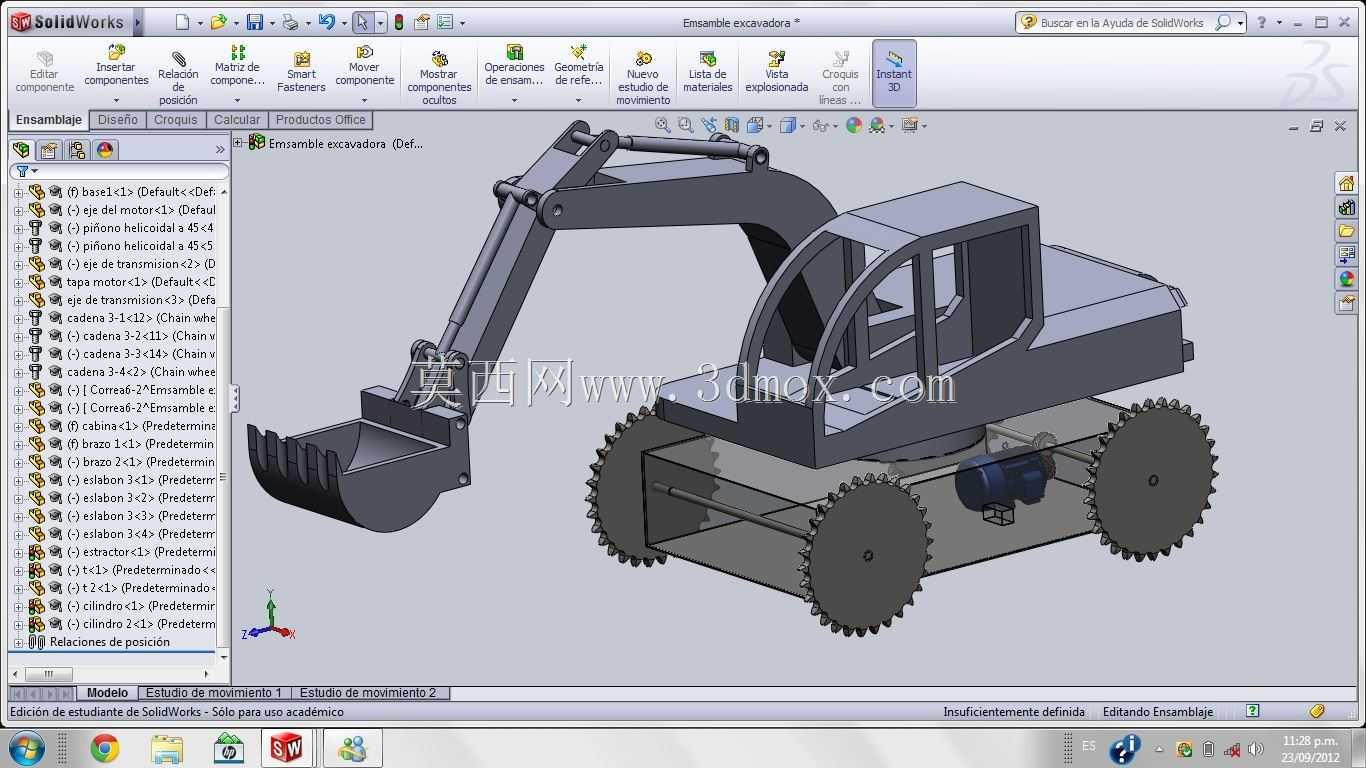Click the SolidWorks help search field
Image resolution: width=1366 pixels, height=768 pixels.
pyautogui.click(x=1121, y=22)
